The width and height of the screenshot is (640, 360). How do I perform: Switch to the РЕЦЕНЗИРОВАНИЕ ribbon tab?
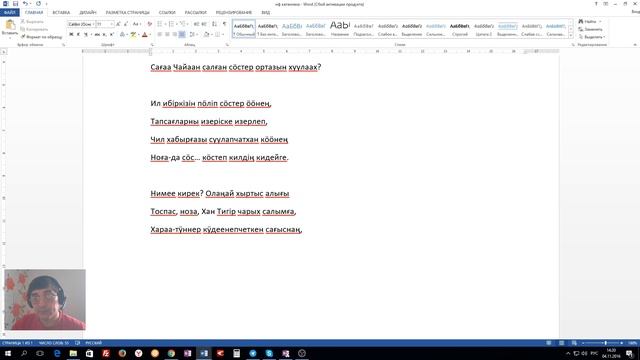click(x=234, y=13)
